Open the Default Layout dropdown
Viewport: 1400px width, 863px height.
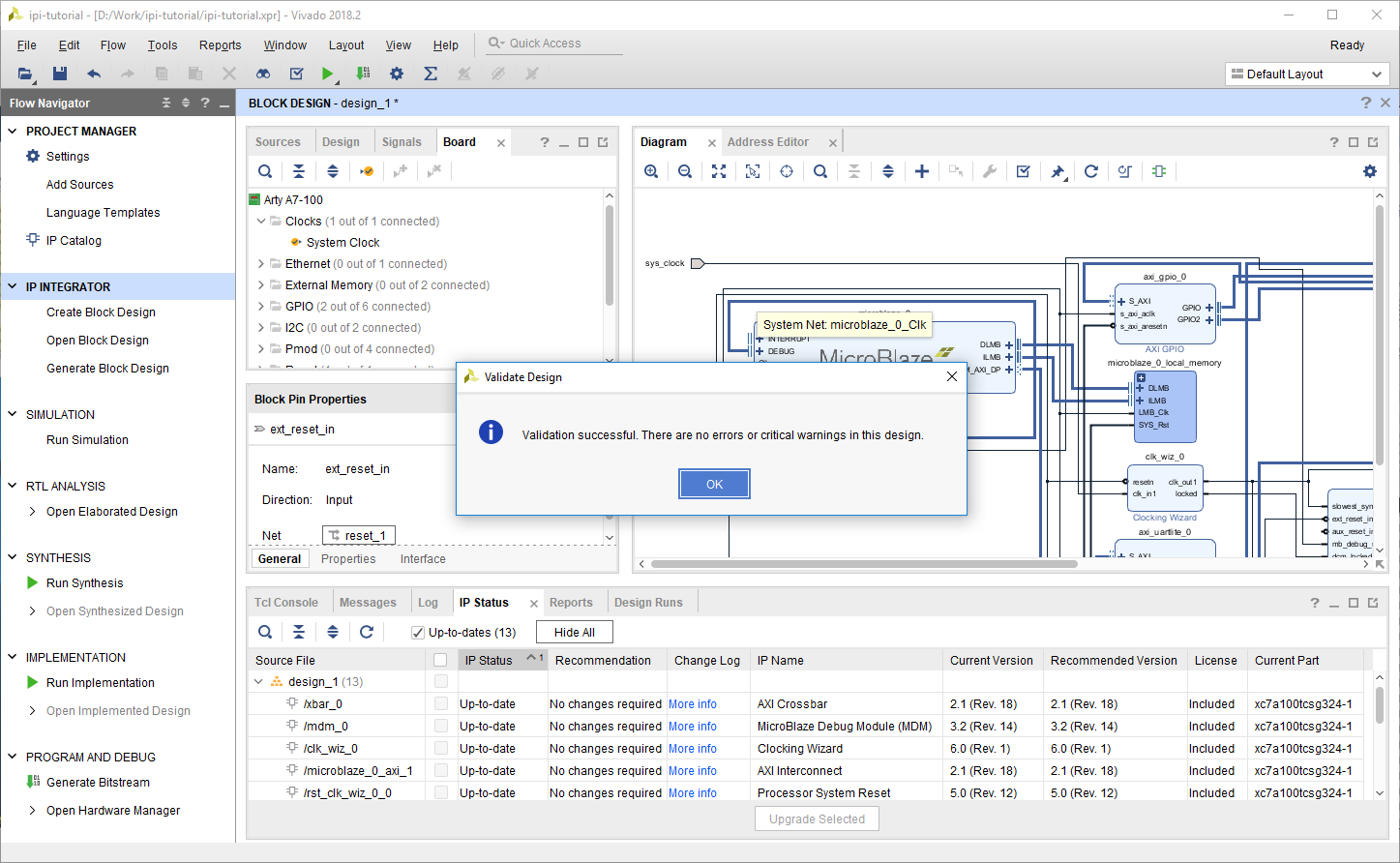1307,74
